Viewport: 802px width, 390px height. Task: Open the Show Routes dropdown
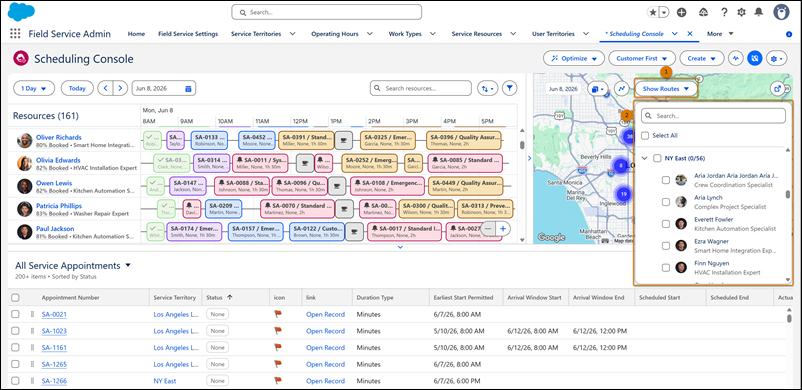pos(666,89)
